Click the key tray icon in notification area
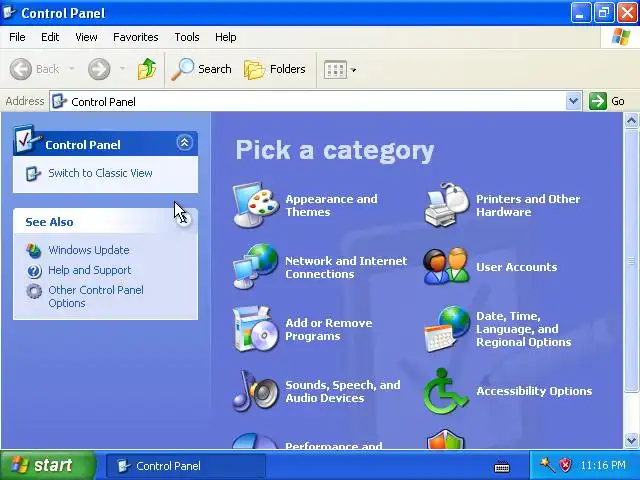This screenshot has height=480, width=640. click(547, 465)
